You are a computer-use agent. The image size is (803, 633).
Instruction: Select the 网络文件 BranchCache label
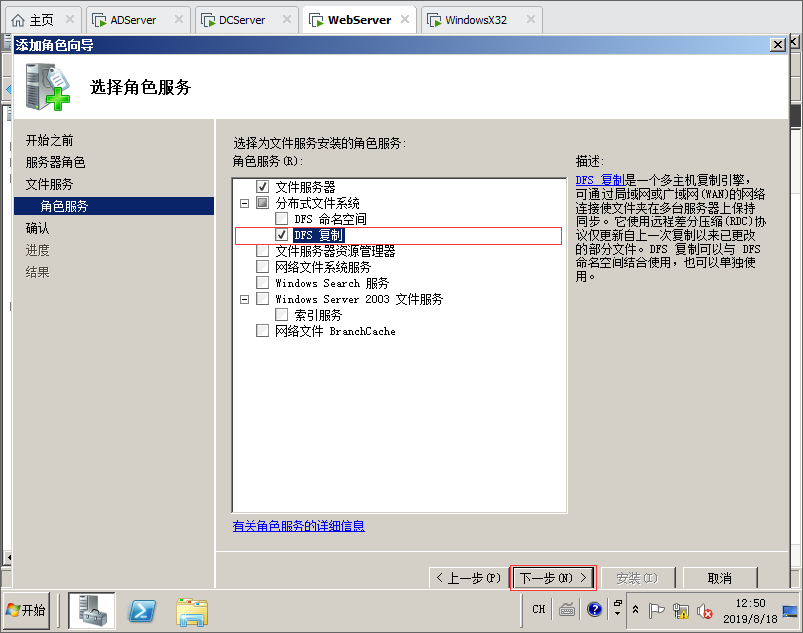click(335, 331)
